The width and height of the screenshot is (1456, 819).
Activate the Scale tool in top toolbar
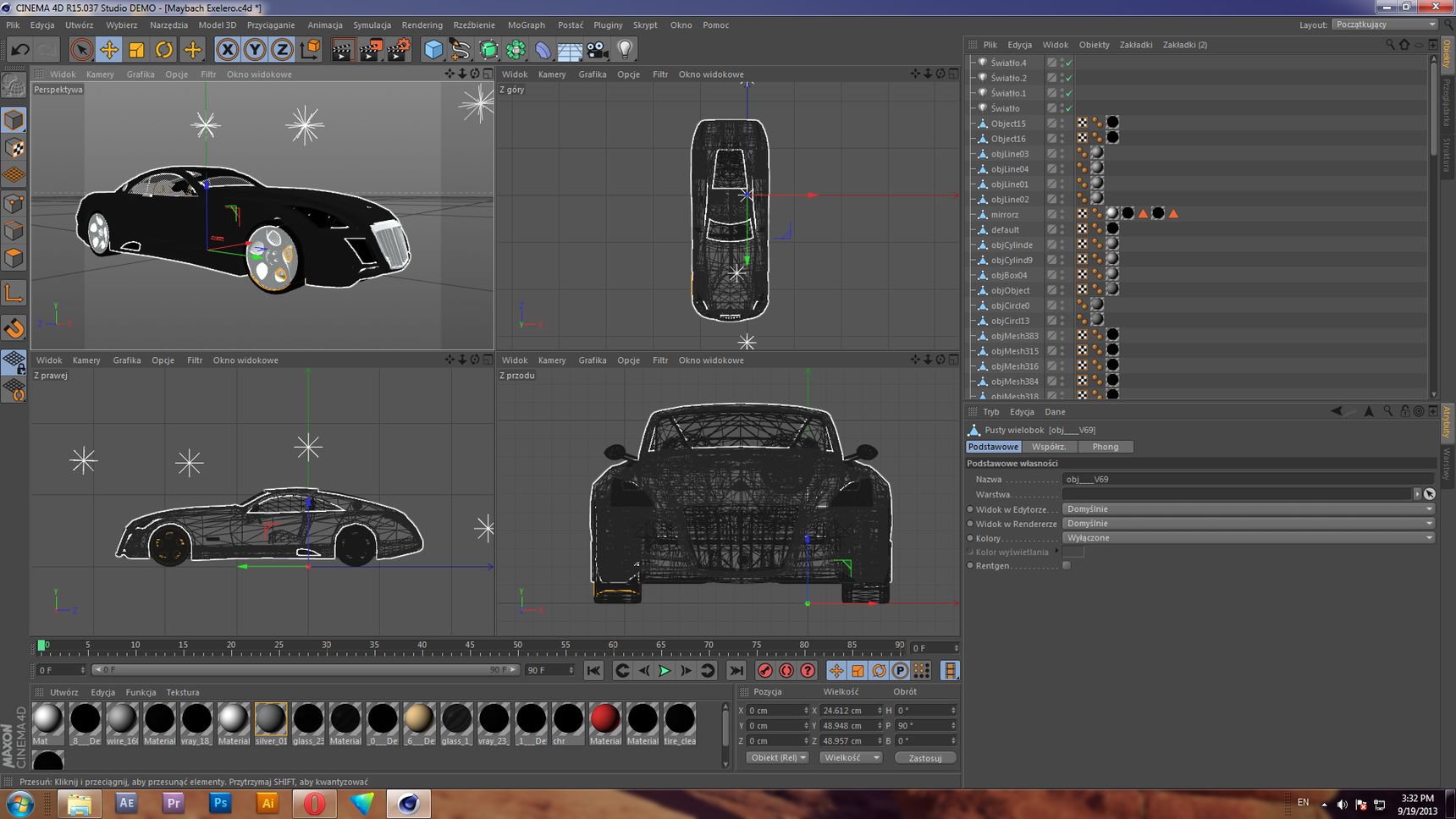click(x=136, y=50)
